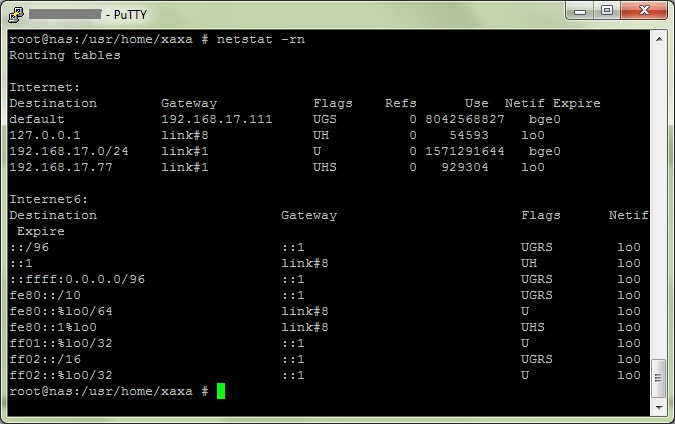675x424 pixels.
Task: Minimize the PuTTY window
Action: tap(580, 10)
